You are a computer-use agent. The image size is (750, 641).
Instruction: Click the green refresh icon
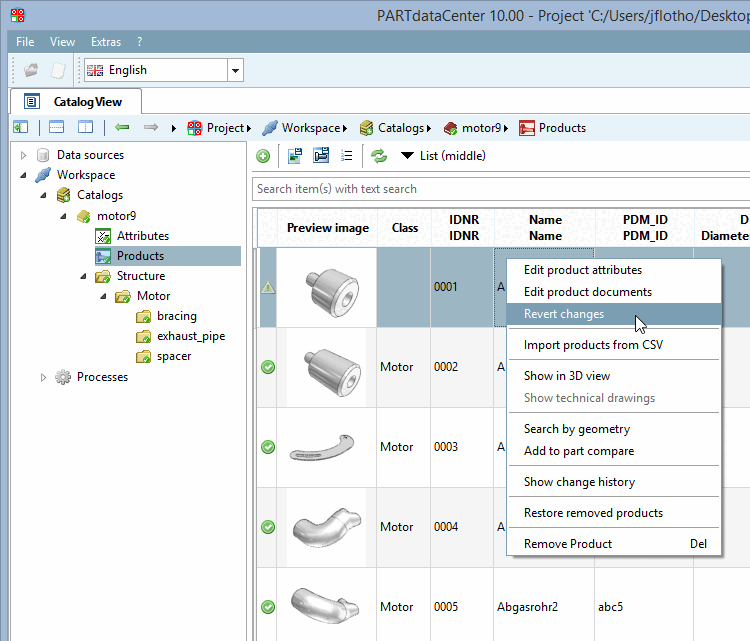click(379, 156)
